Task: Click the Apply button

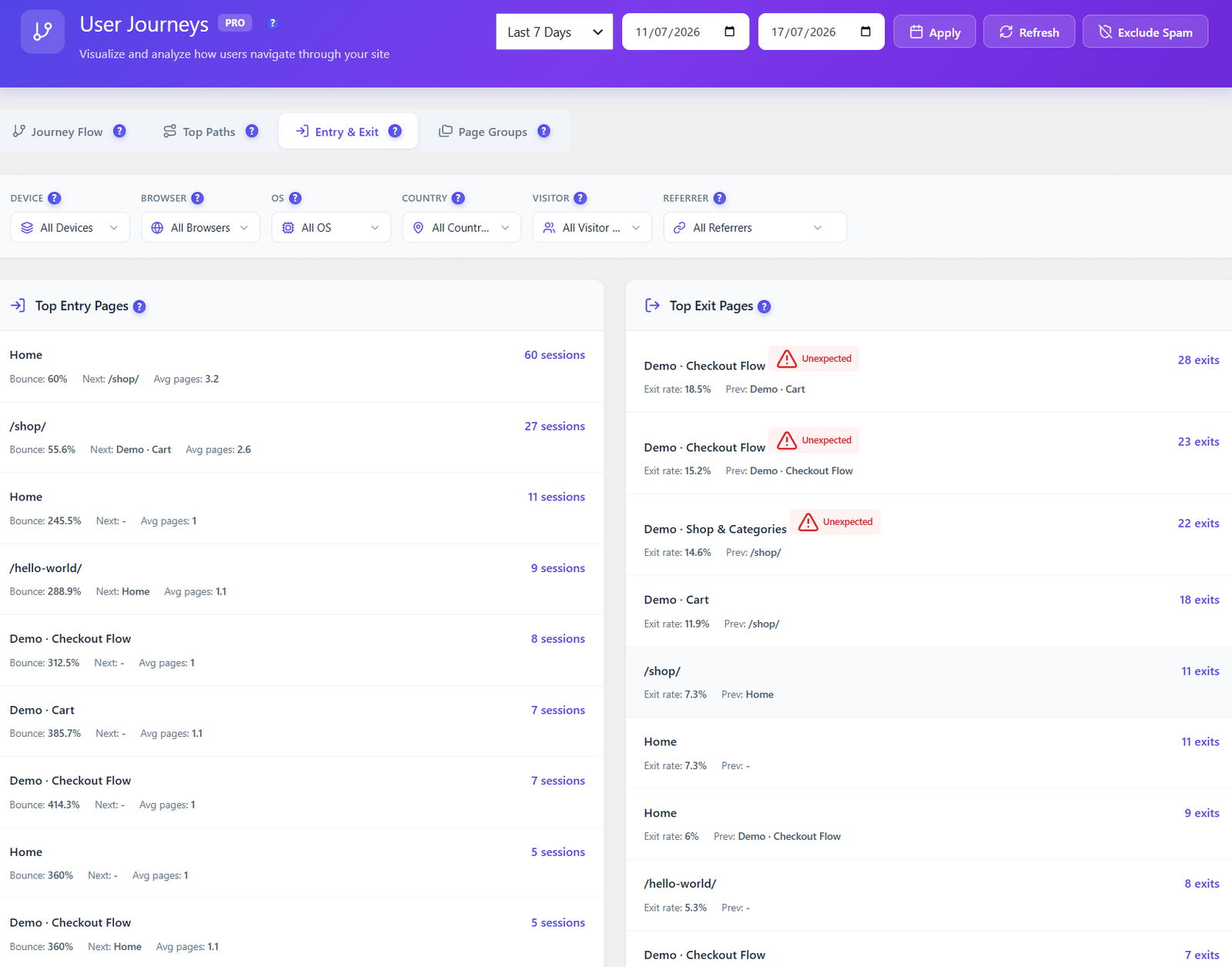Action: (x=934, y=32)
